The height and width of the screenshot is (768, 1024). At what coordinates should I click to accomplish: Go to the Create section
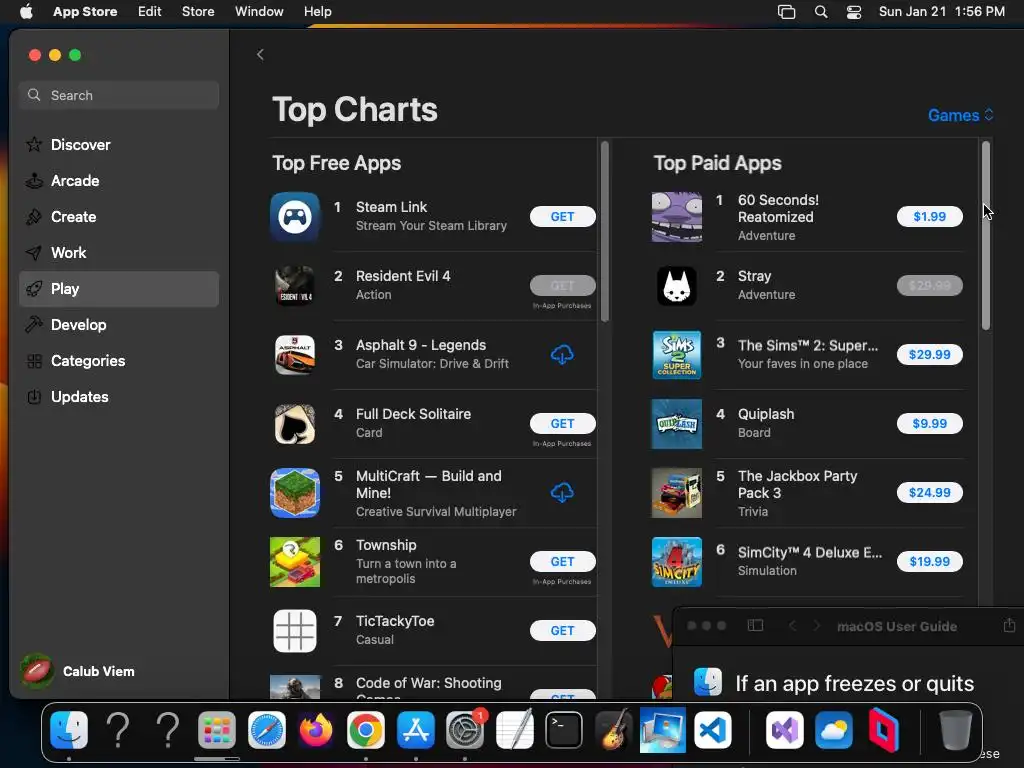point(119,217)
